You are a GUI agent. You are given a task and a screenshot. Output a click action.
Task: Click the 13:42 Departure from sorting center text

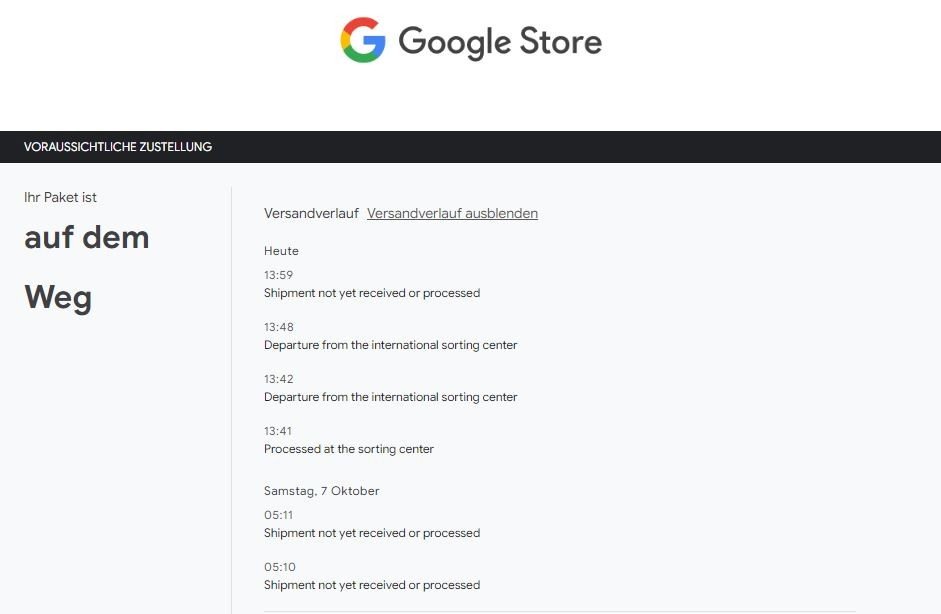click(390, 397)
